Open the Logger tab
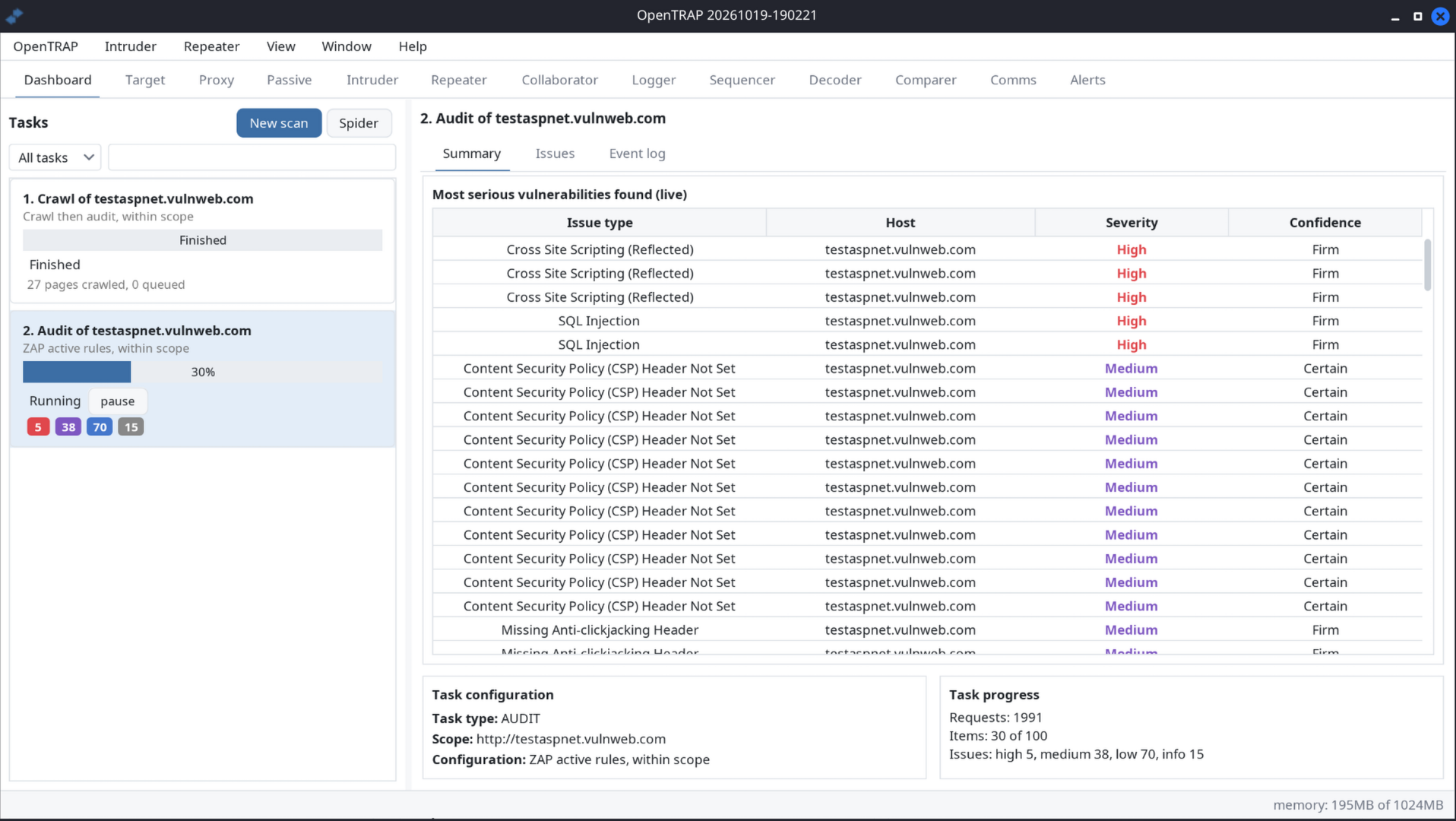 [654, 80]
